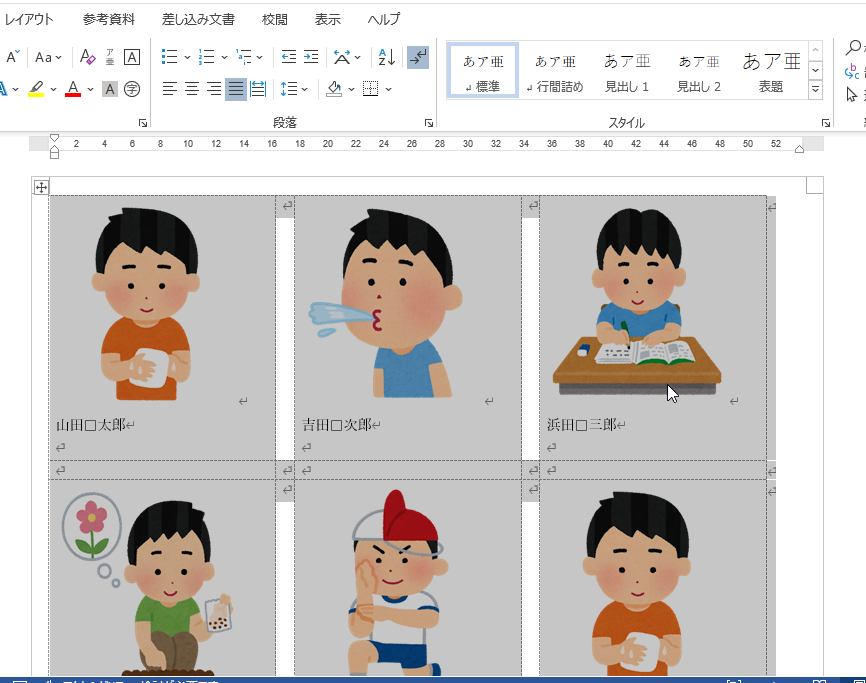Apply yellow text highlight color
This screenshot has width=866, height=683.
(x=35, y=90)
